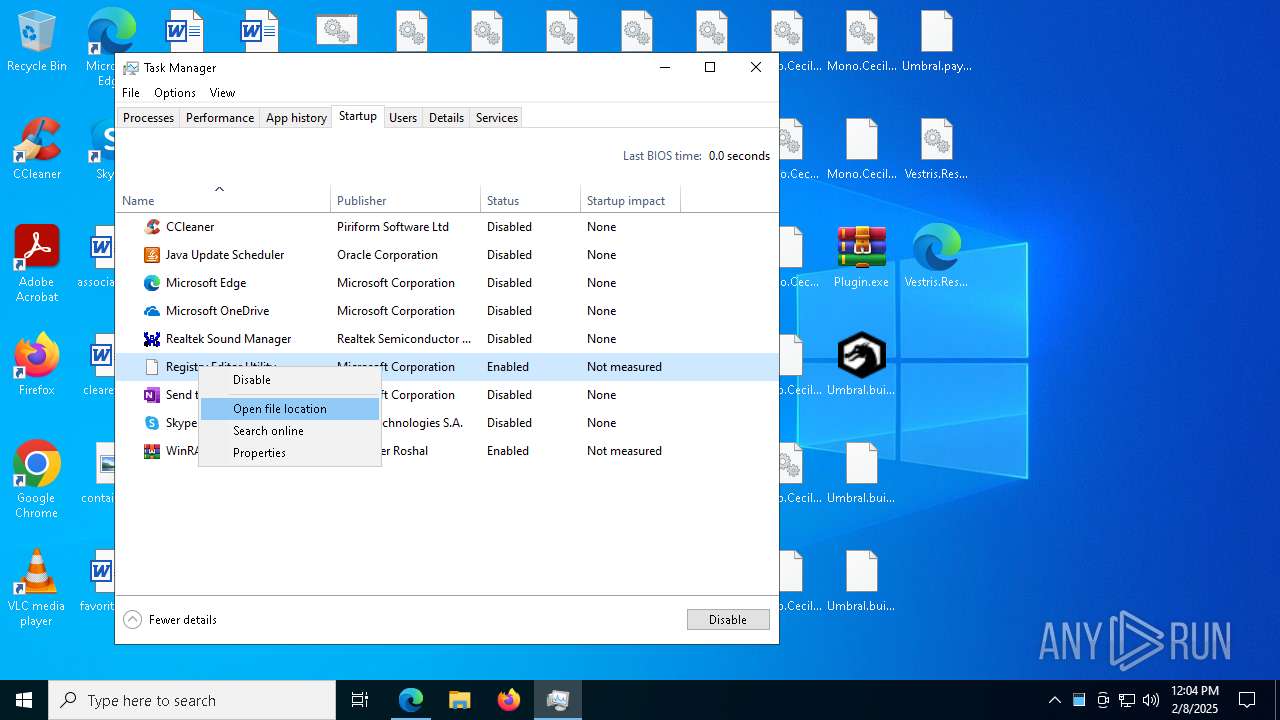Image resolution: width=1280 pixels, height=720 pixels.
Task: Select VLC media player desktop shortcut
Action: [x=37, y=588]
